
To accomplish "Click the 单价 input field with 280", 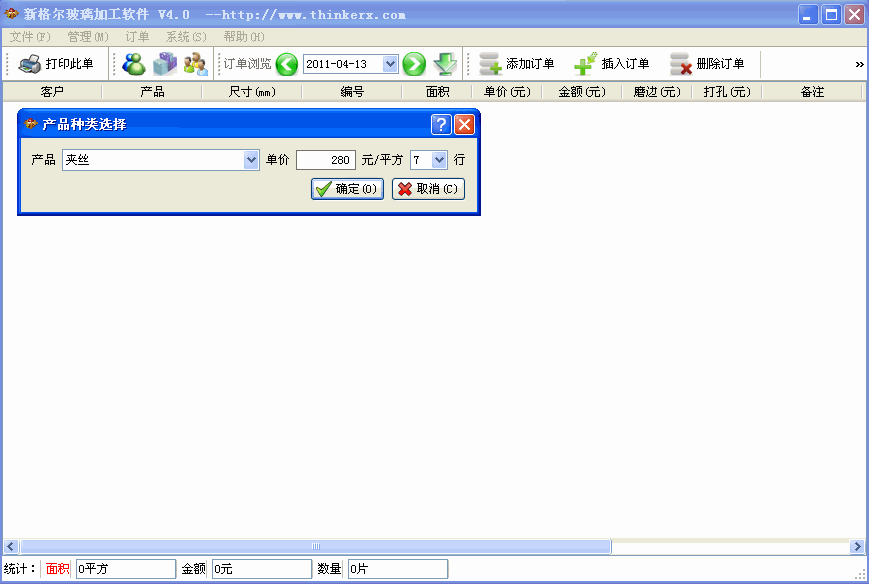I will pyautogui.click(x=326, y=160).
